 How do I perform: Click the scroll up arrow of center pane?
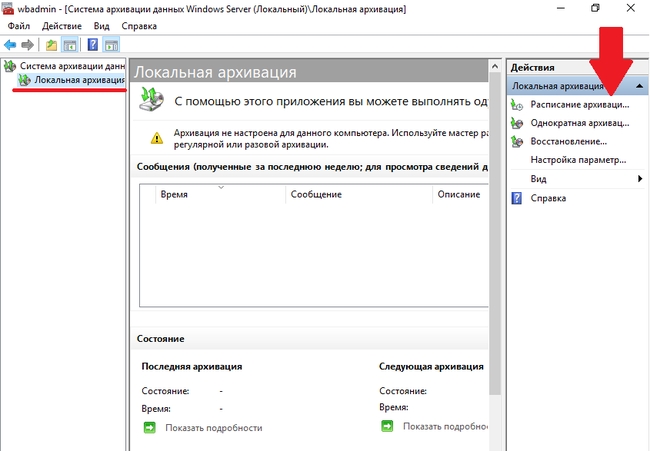(x=495, y=66)
